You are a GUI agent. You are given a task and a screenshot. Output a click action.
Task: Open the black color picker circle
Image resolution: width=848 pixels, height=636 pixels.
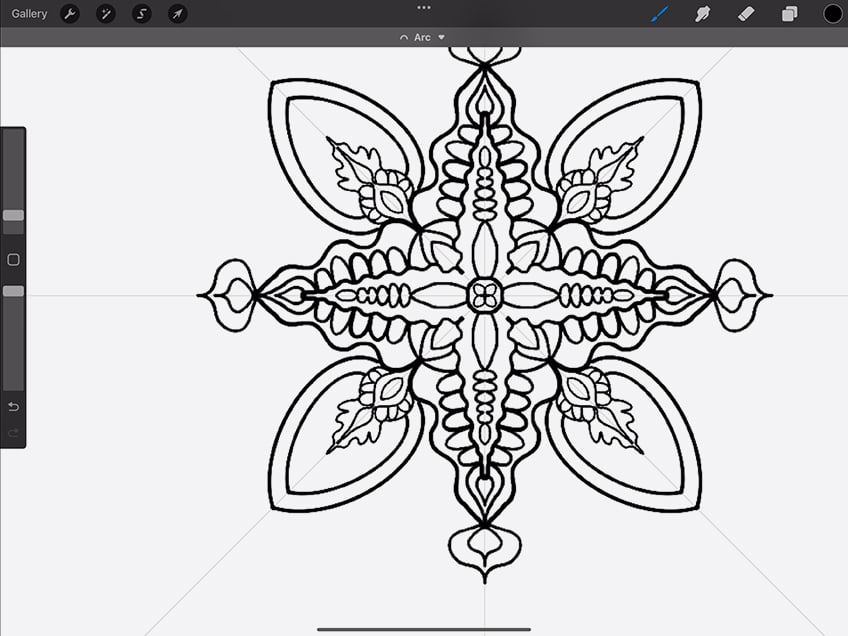pyautogui.click(x=832, y=14)
